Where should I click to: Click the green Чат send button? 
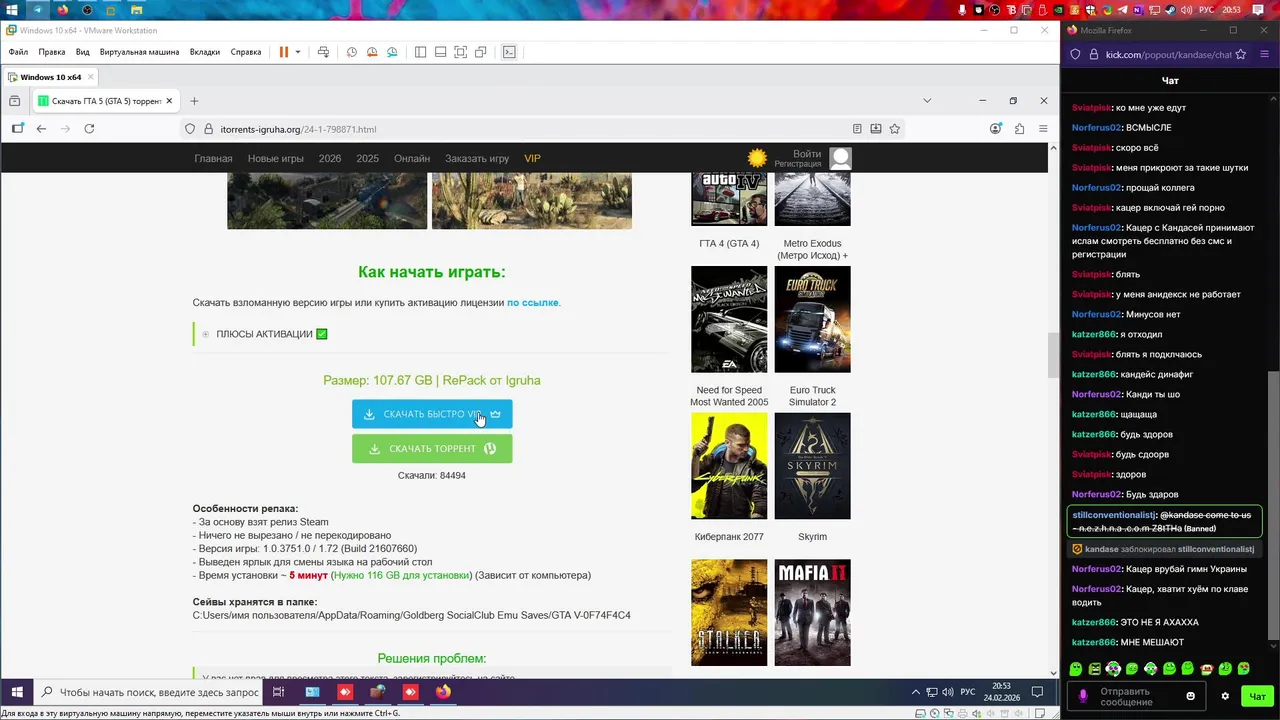[x=1258, y=696]
